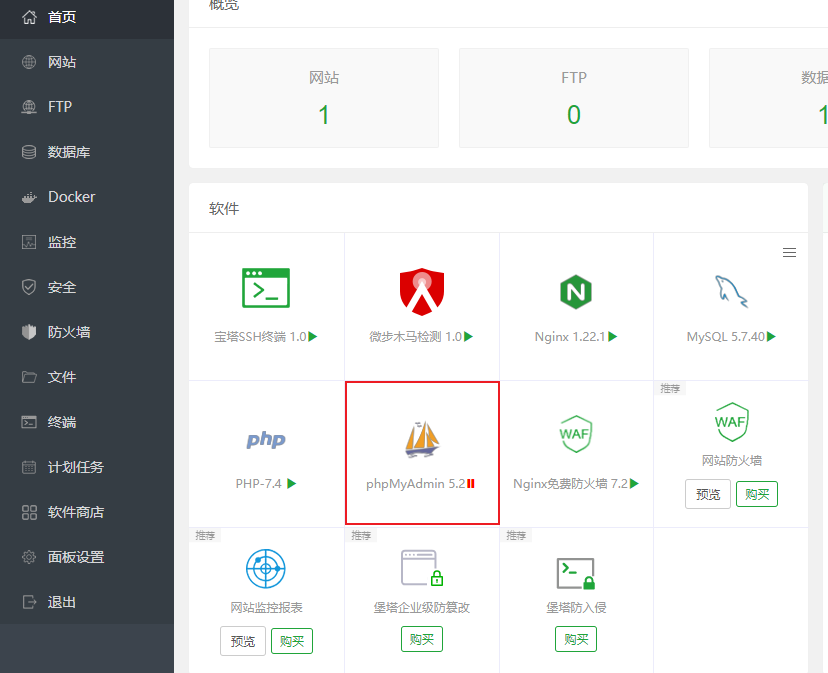The height and width of the screenshot is (673, 828).
Task: Click the shield icon beside 安全
Action: click(x=29, y=287)
